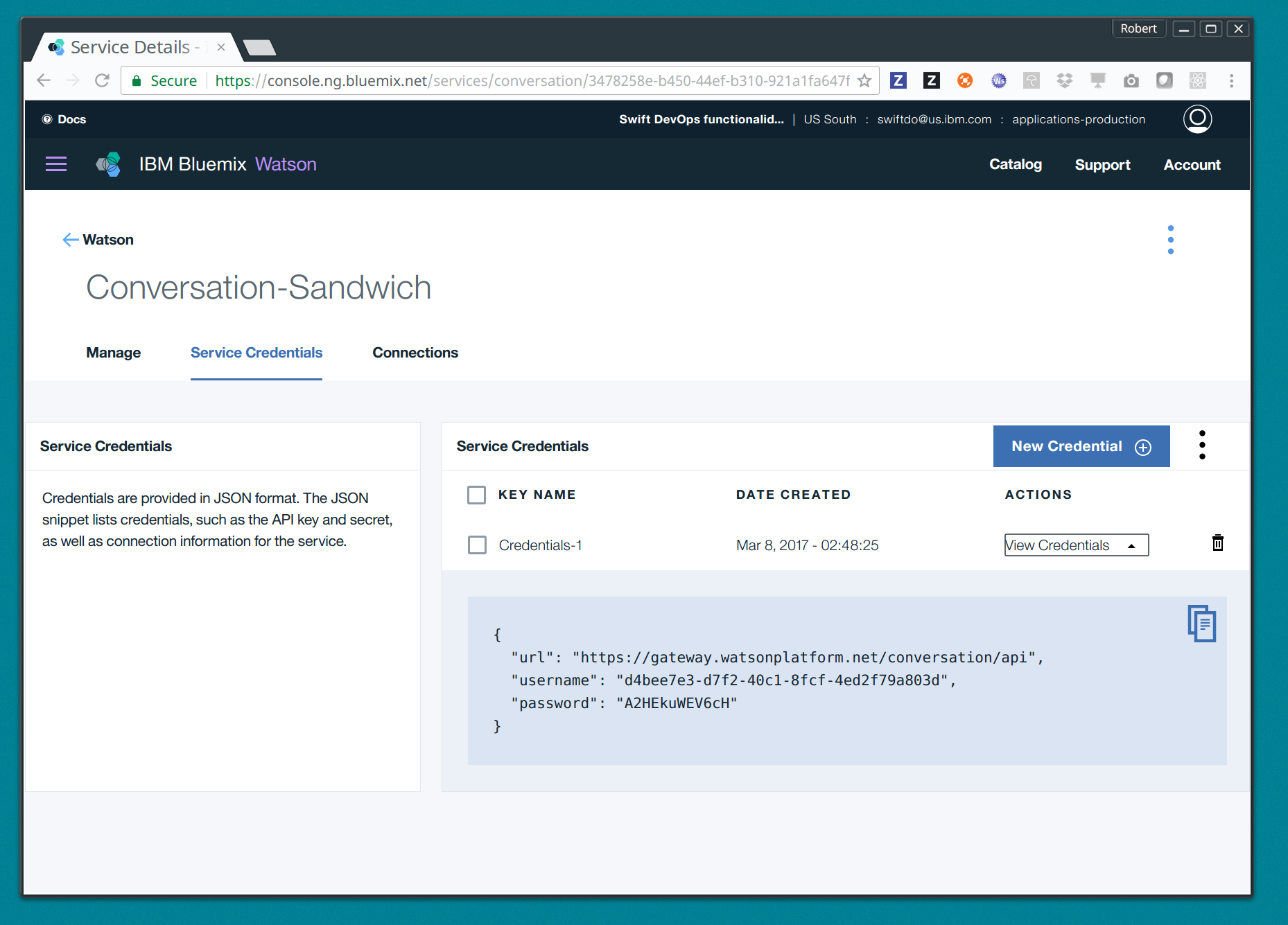This screenshot has width=1288, height=925.
Task: Open the page overflow menu beside the Conversation-Sandwich title
Action: pyautogui.click(x=1170, y=240)
